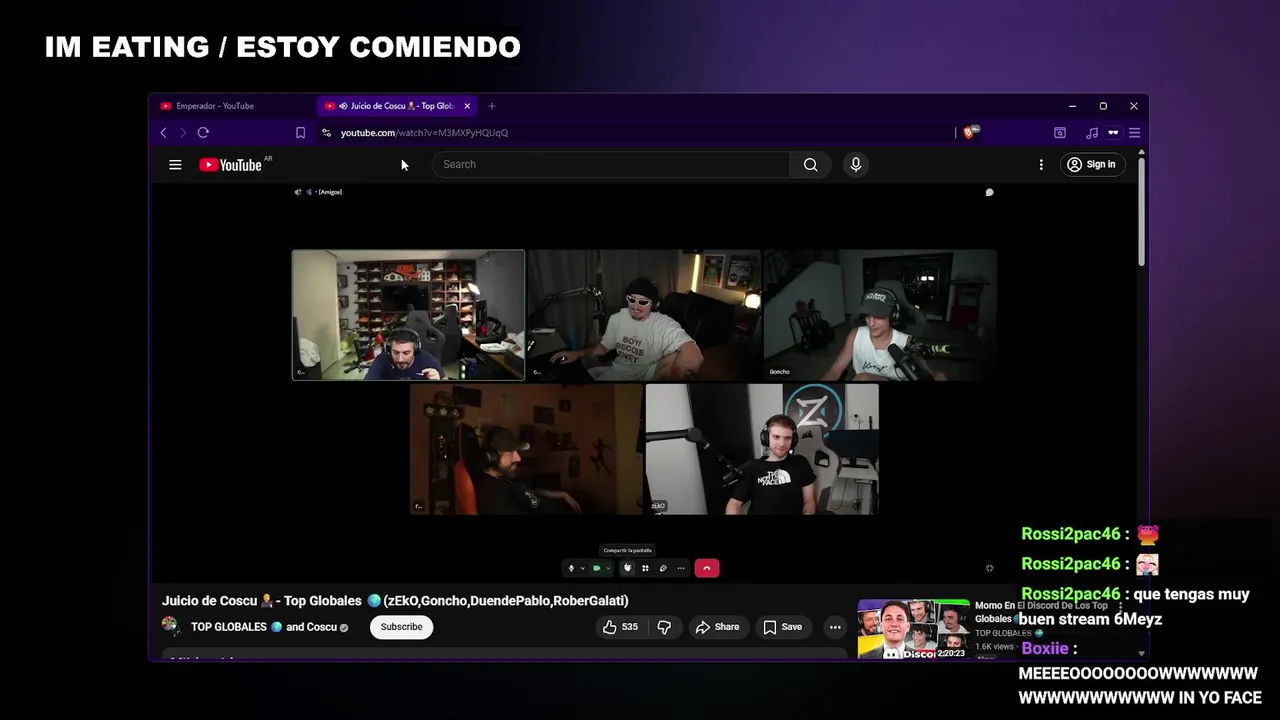The image size is (1280, 720).
Task: Click in the YouTube Search field
Action: pyautogui.click(x=610, y=164)
